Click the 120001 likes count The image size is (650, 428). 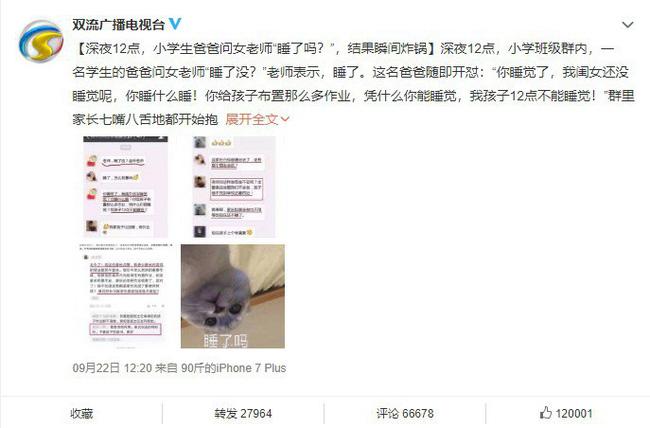(574, 413)
